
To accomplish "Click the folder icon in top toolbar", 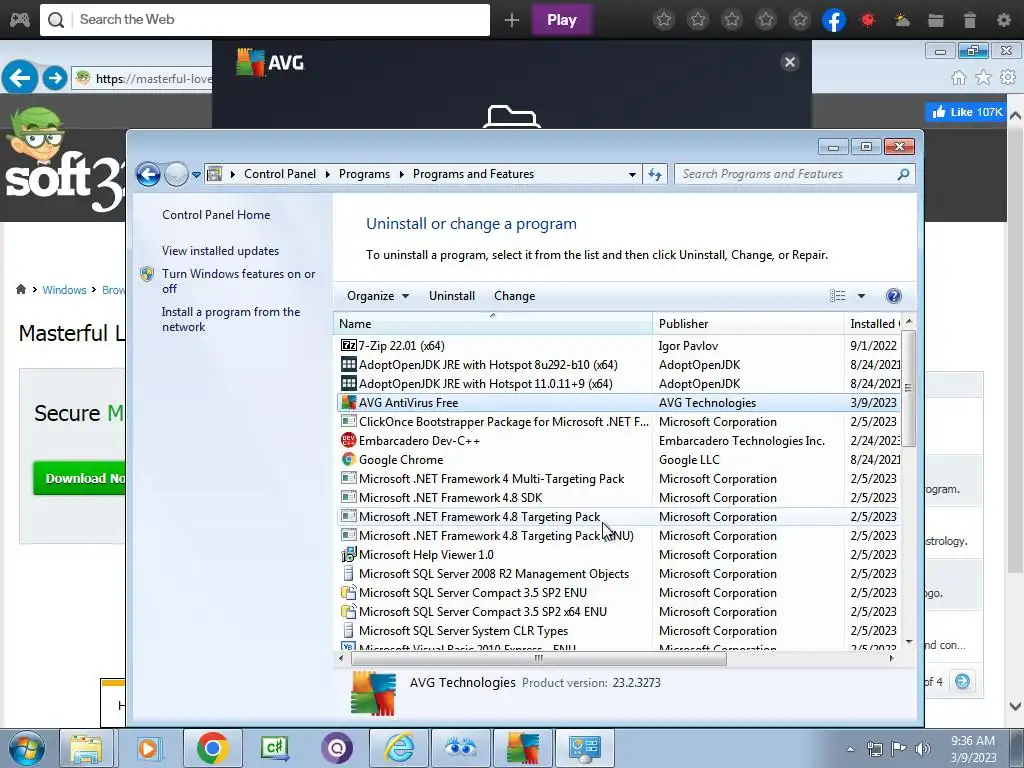I will click(x=936, y=20).
